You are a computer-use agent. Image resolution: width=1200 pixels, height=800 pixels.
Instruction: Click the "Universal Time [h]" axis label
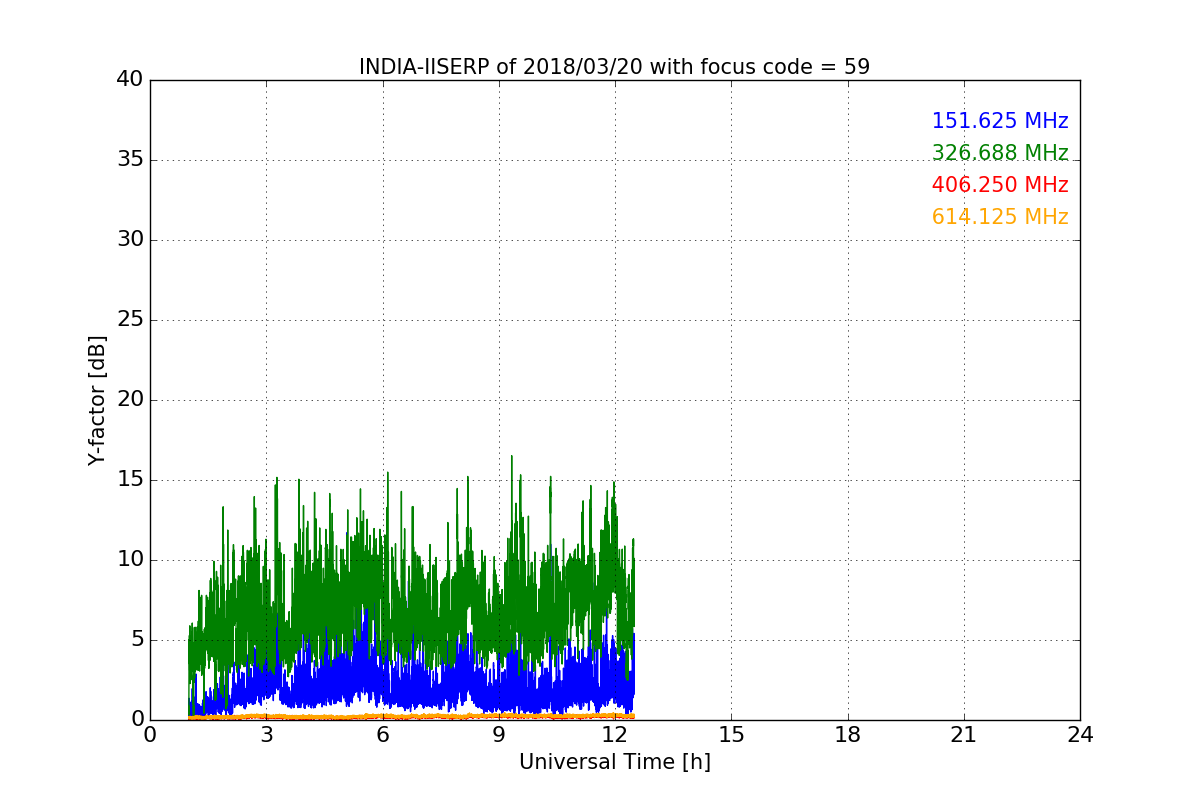pos(615,762)
